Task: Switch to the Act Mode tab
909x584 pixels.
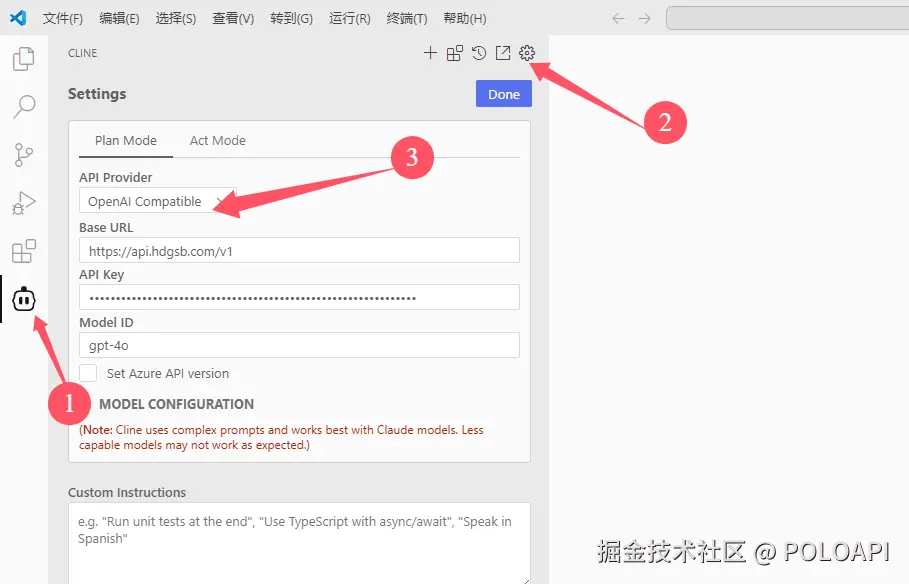Action: tap(217, 141)
